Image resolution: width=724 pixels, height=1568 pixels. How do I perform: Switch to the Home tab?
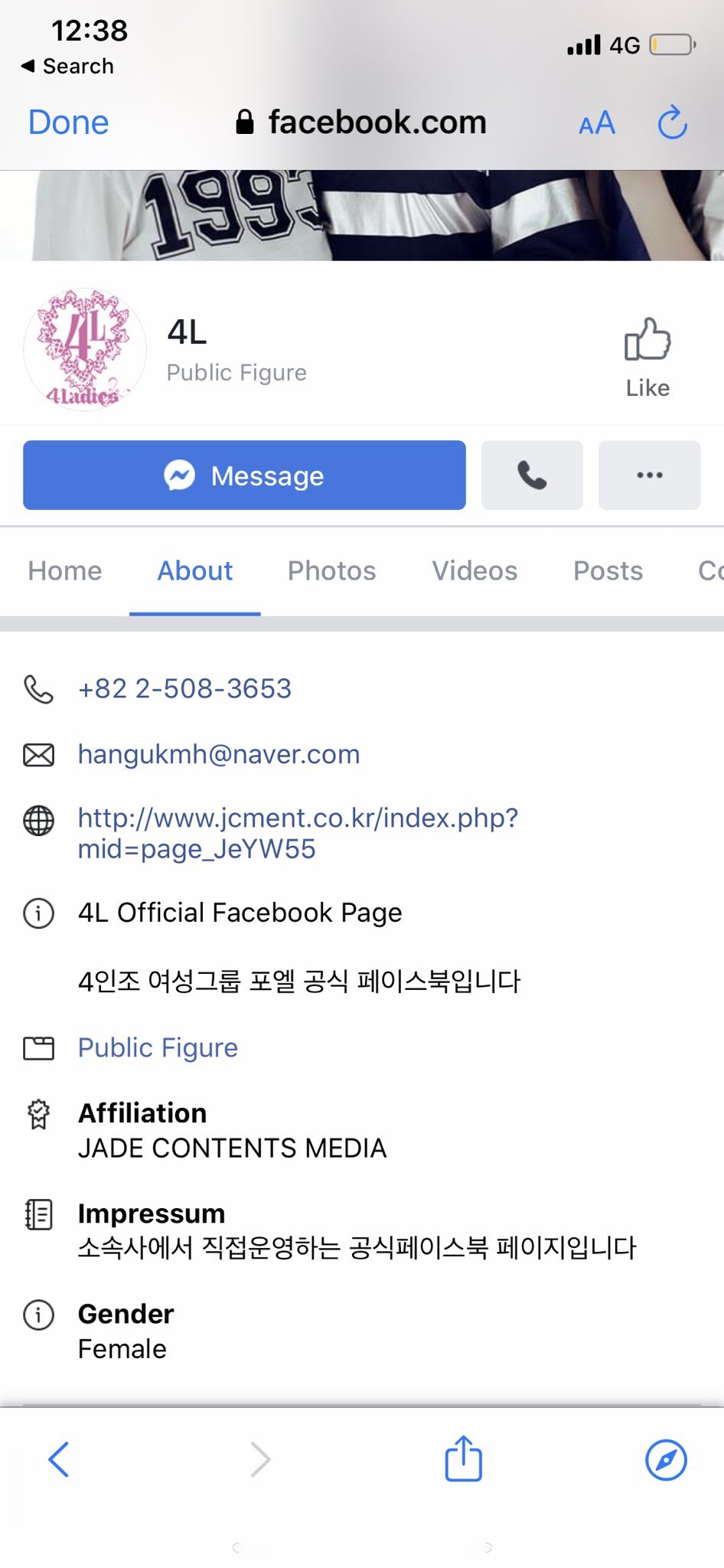pos(65,570)
